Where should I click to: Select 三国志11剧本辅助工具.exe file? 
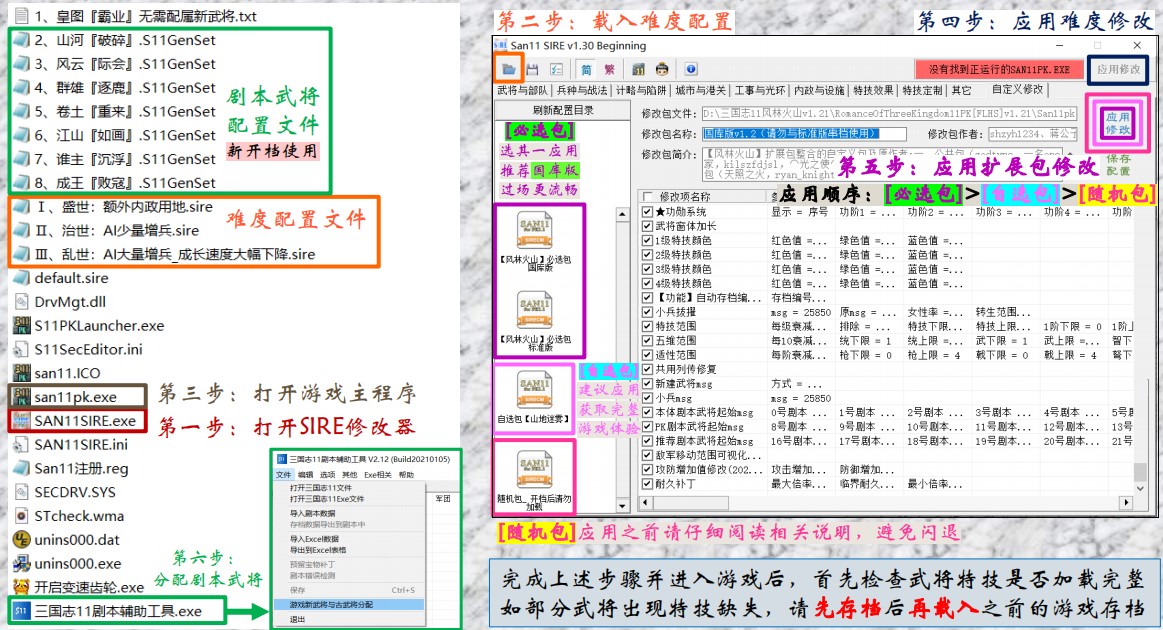[x=108, y=611]
